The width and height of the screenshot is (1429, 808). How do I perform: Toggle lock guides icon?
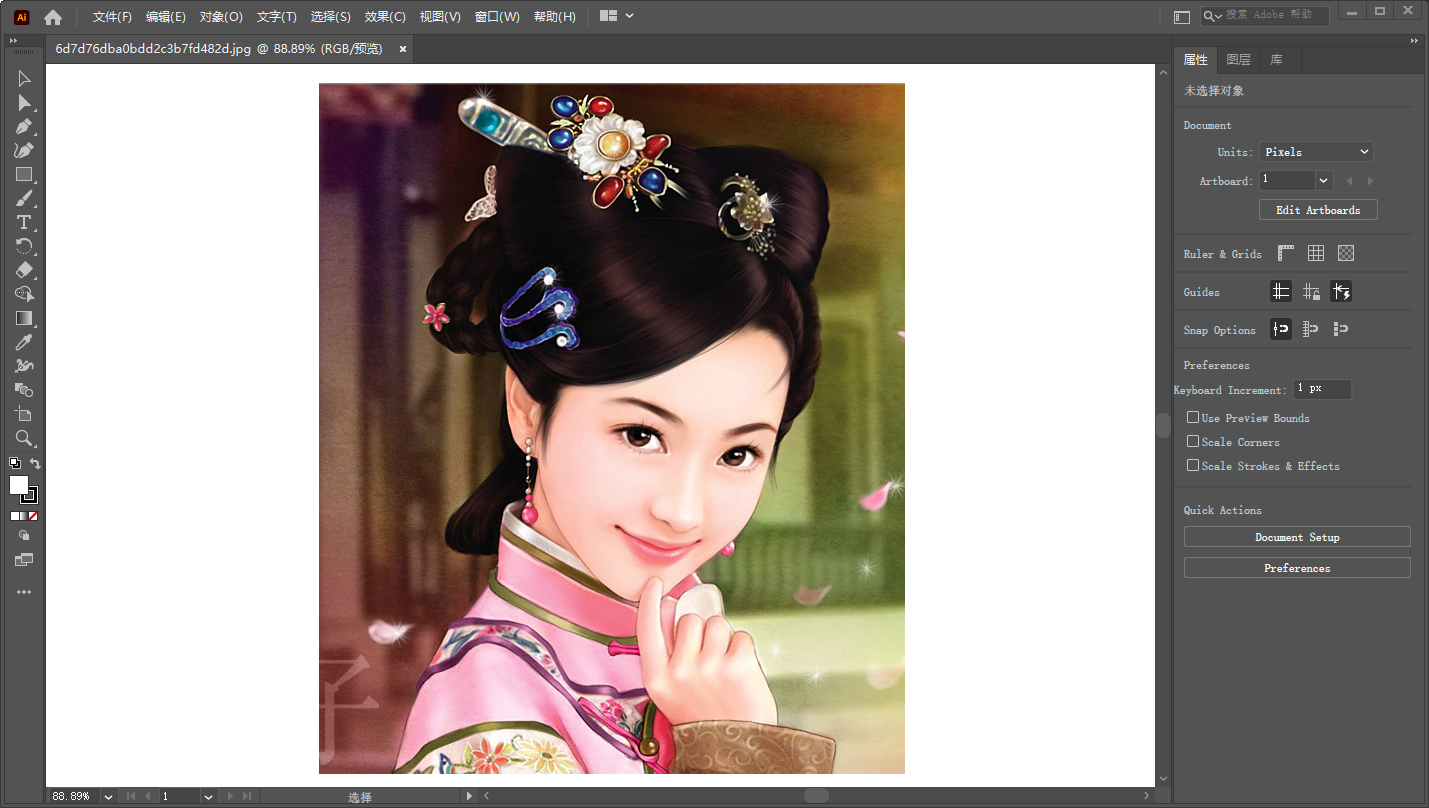click(1311, 292)
